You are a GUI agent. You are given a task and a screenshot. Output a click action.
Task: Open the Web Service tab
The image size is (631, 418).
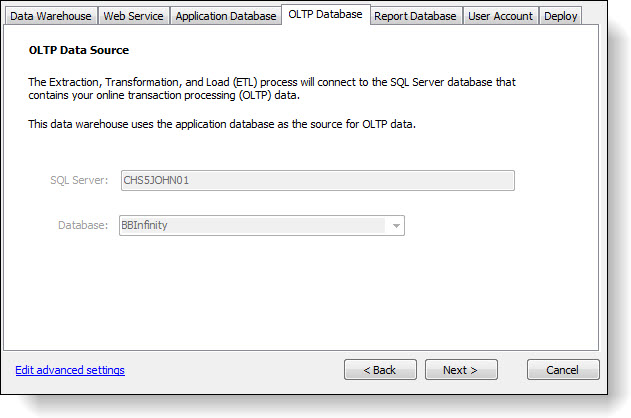point(133,16)
